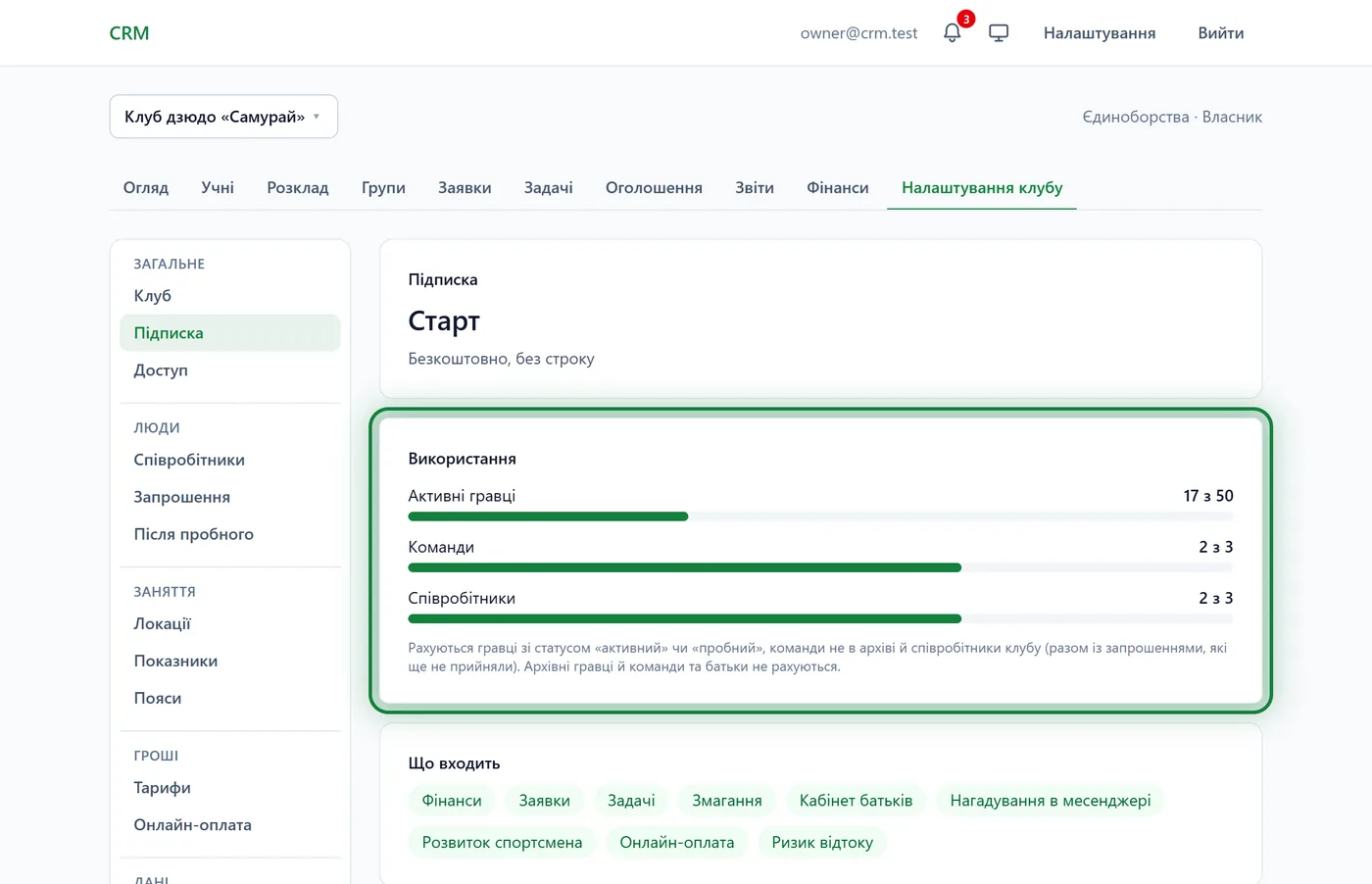Click the Активні гравці usage progress bar

[820, 516]
